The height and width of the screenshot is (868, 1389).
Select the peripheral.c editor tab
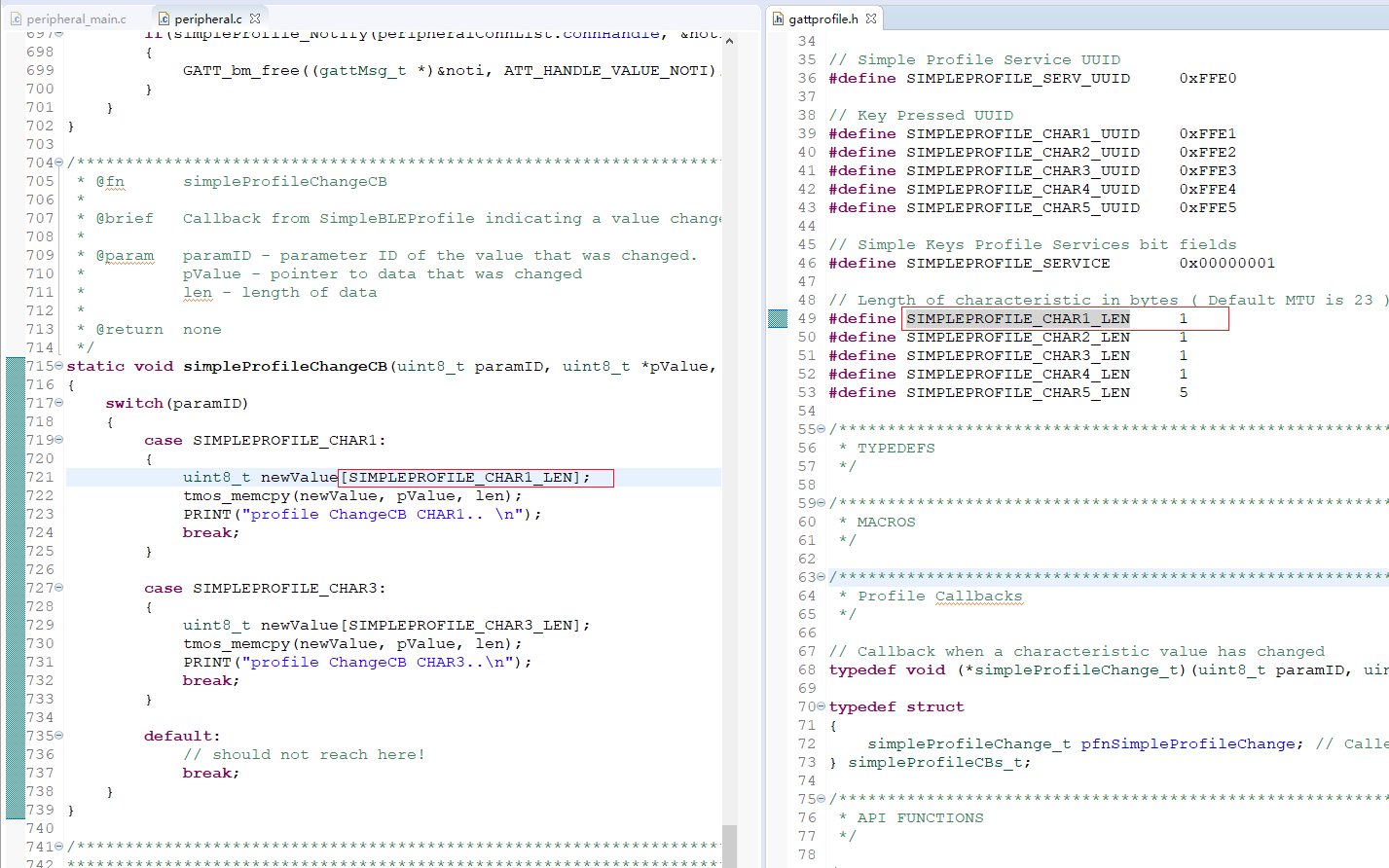click(207, 18)
